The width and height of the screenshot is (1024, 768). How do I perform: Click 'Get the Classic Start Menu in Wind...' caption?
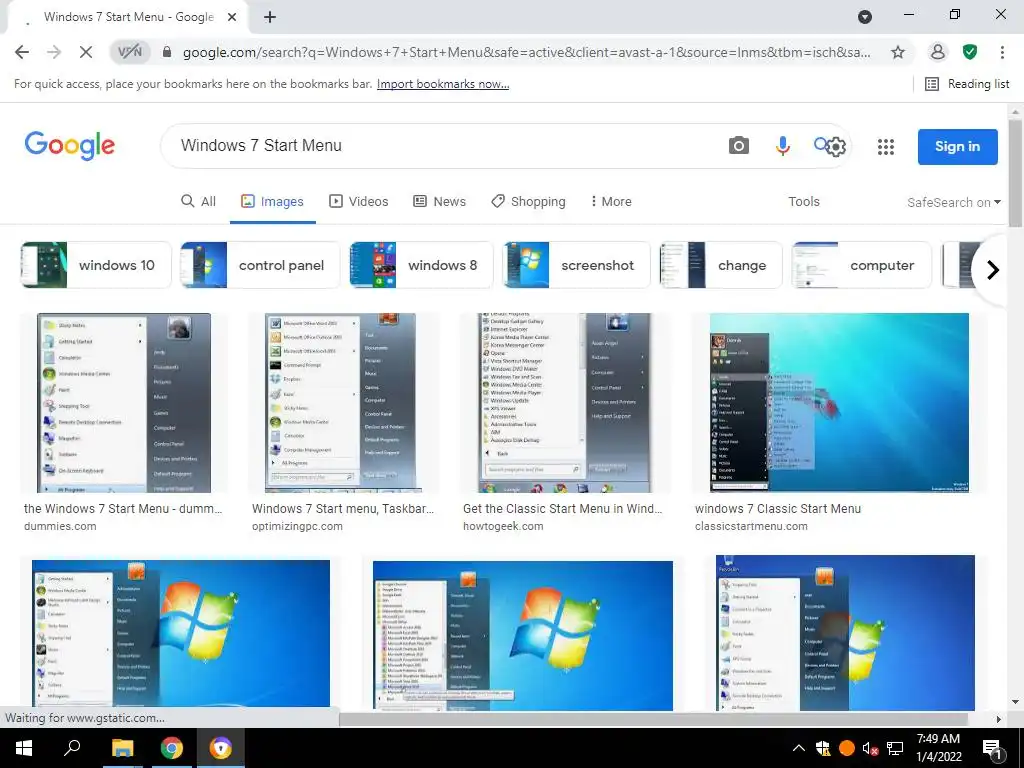pyautogui.click(x=562, y=509)
